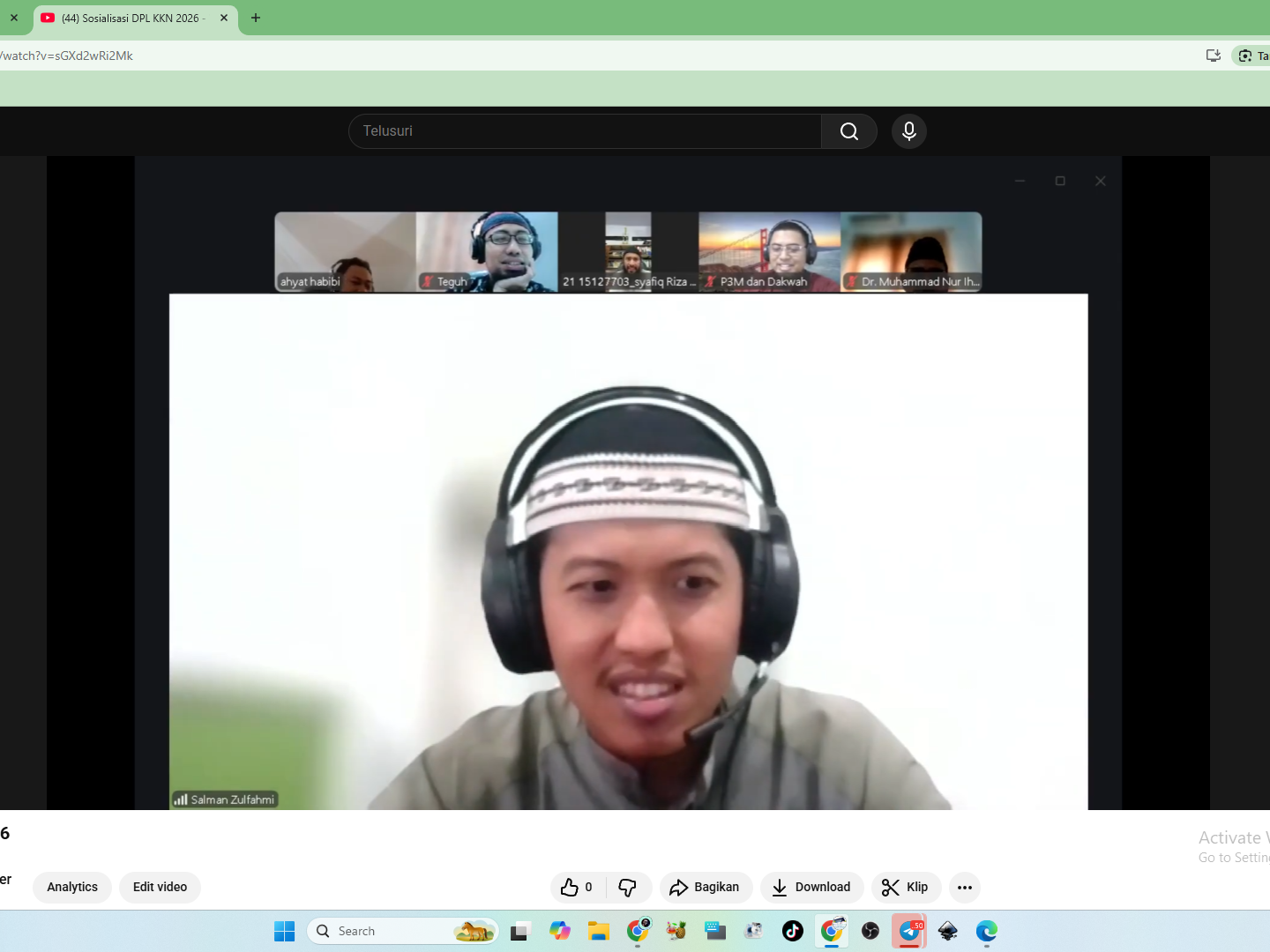This screenshot has width=1270, height=952.
Task: Click the install app icon in address bar
Action: tap(1214, 56)
